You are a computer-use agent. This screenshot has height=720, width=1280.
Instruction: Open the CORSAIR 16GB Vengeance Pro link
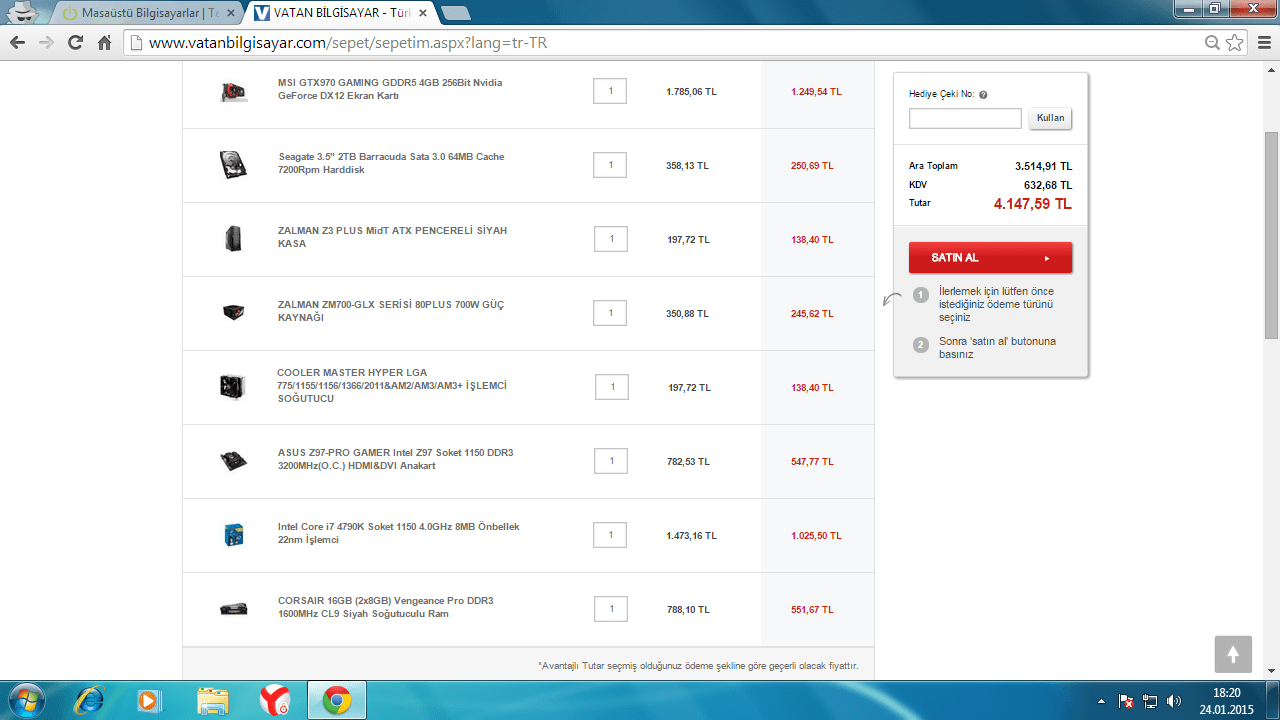pos(385,607)
